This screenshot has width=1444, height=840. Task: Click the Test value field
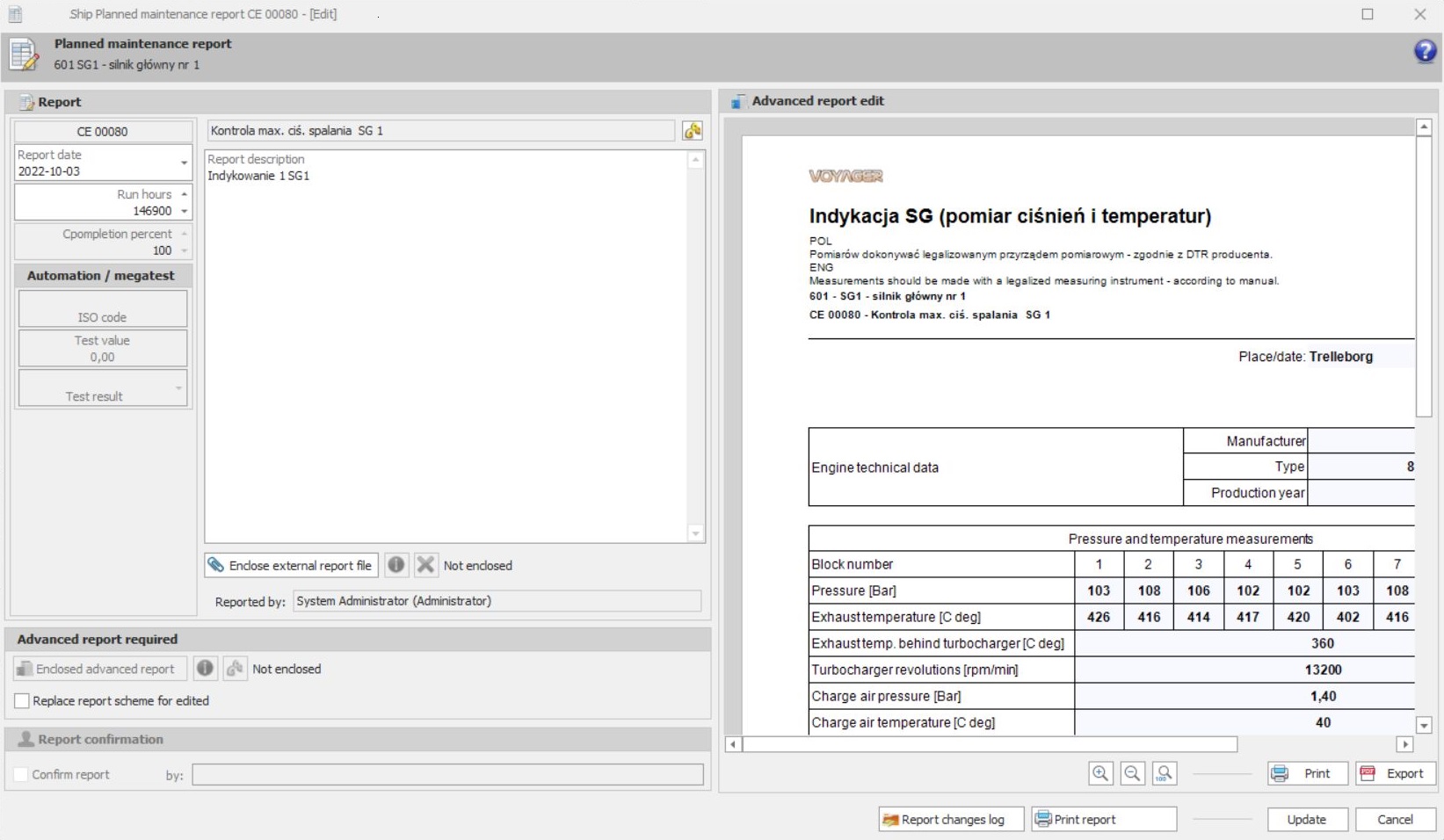pos(103,348)
